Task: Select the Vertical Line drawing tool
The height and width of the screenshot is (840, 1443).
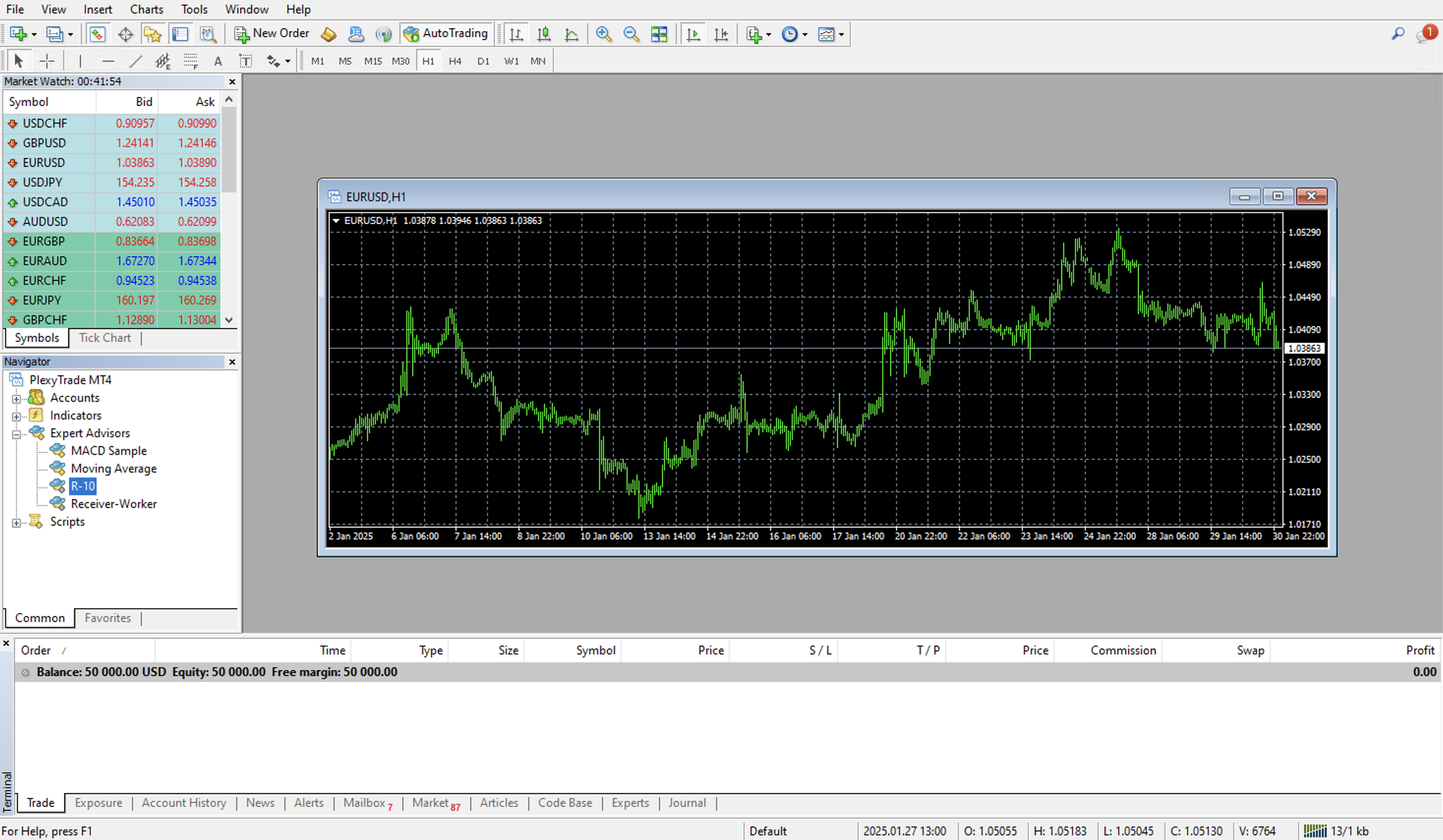Action: point(80,60)
